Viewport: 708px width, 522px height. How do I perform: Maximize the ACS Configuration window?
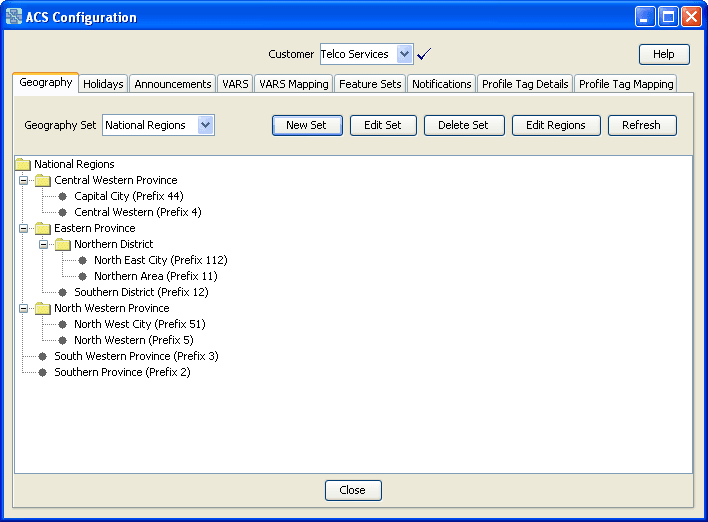click(668, 17)
